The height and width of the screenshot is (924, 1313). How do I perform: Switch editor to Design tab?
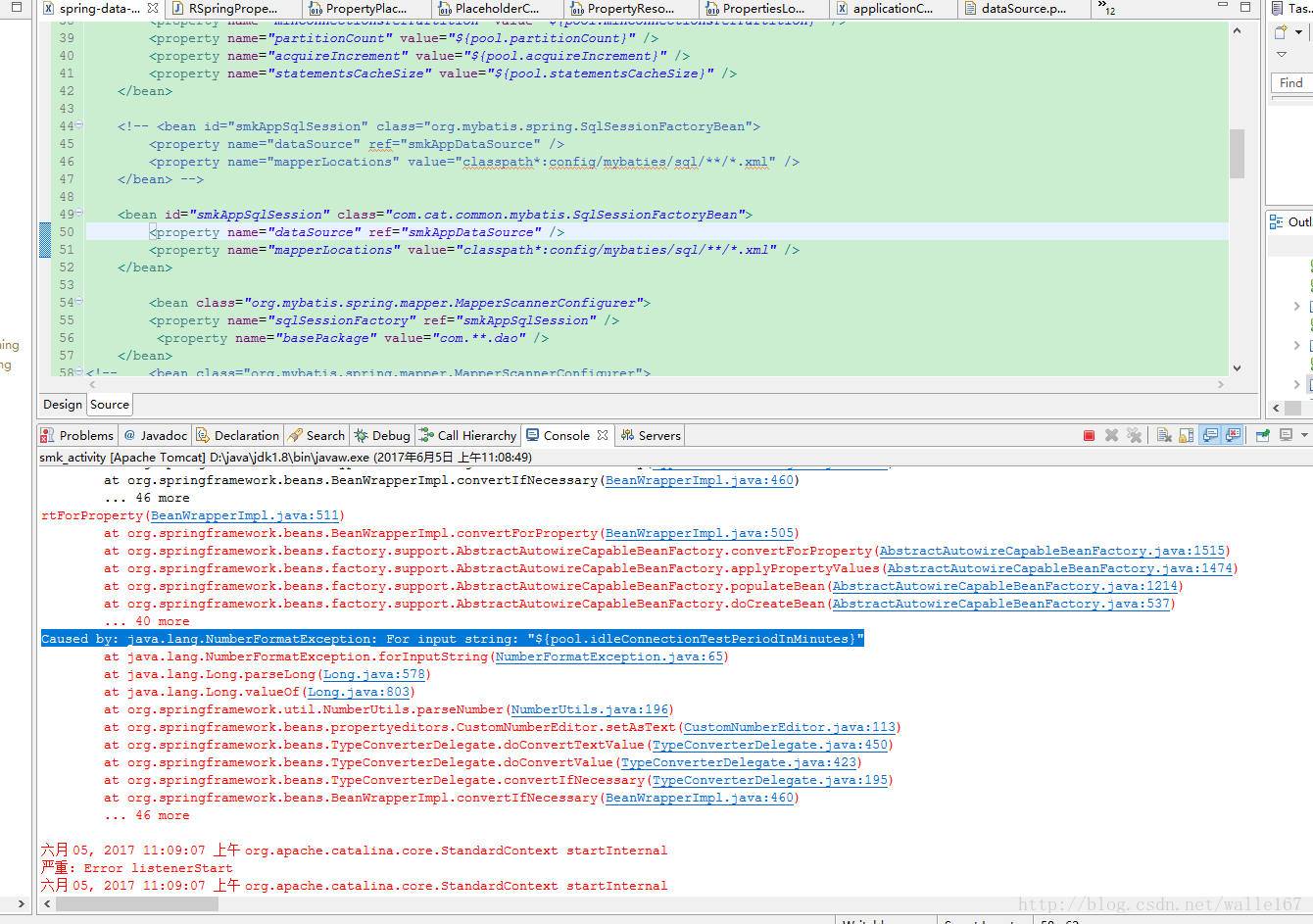(x=63, y=405)
